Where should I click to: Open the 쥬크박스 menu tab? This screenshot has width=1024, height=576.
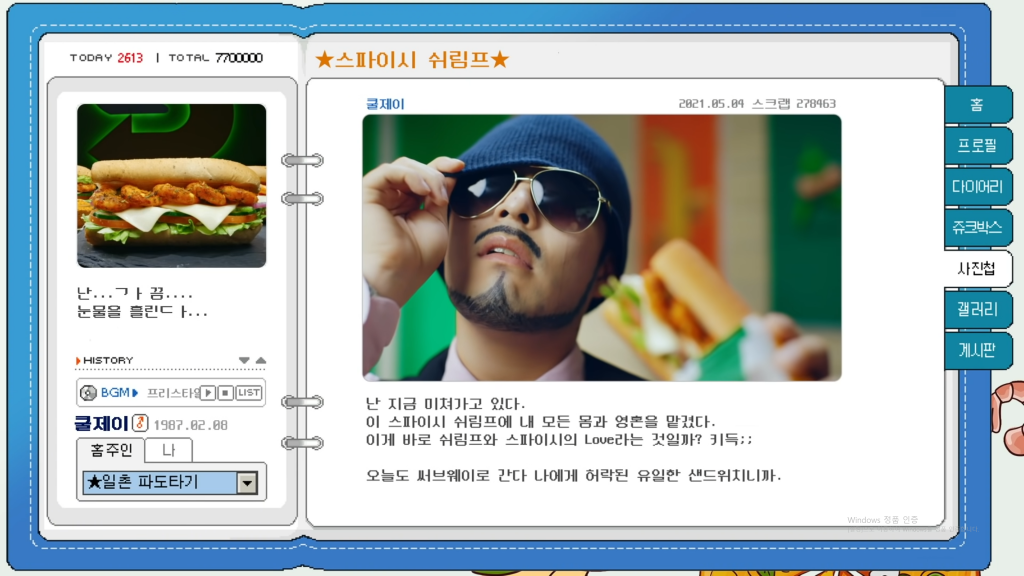coord(978,227)
